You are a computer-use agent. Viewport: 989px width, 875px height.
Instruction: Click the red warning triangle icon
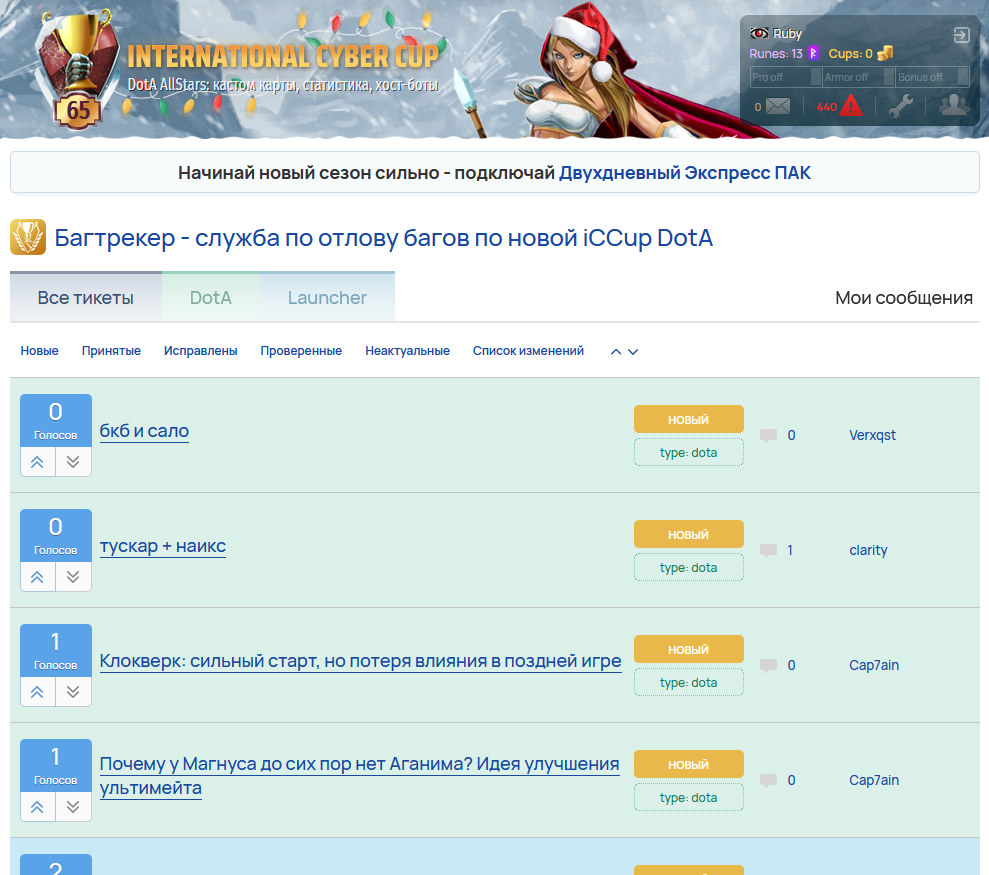tap(851, 105)
